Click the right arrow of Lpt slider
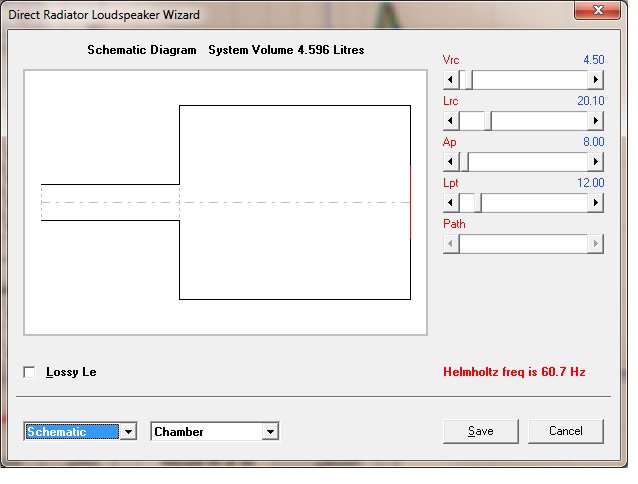638x484 pixels. [595, 203]
